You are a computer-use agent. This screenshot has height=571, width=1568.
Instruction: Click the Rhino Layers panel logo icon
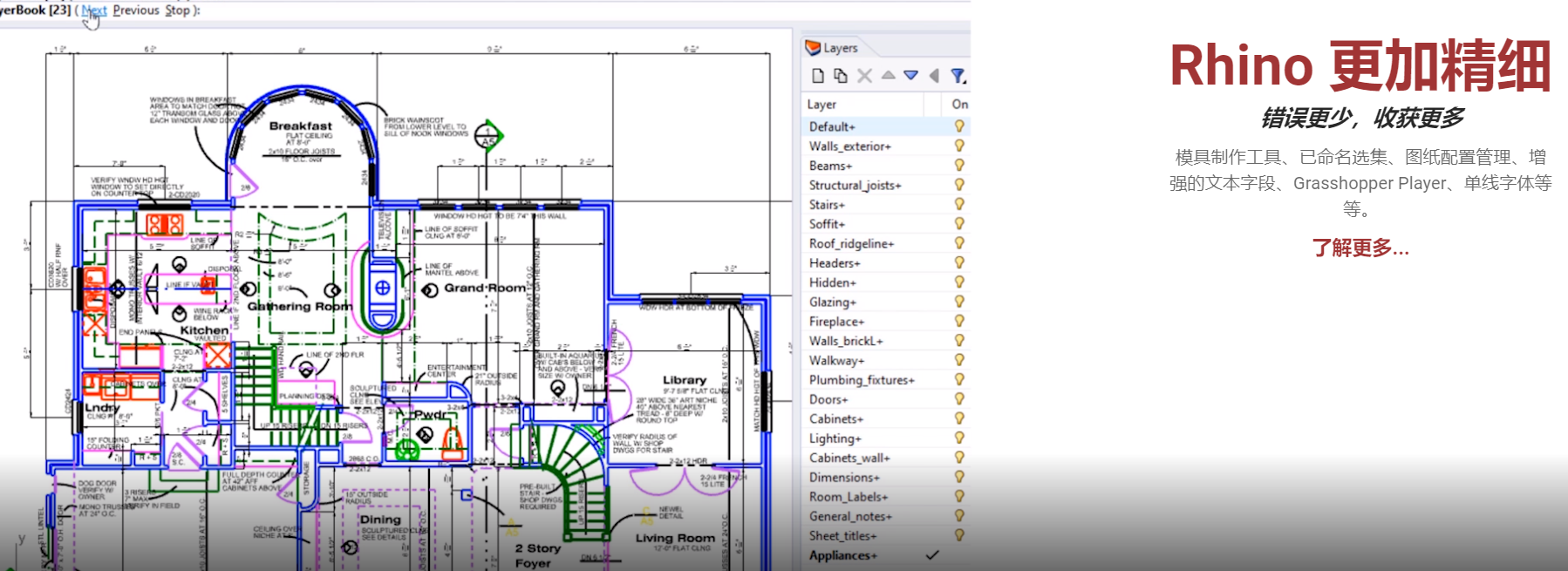pos(813,48)
